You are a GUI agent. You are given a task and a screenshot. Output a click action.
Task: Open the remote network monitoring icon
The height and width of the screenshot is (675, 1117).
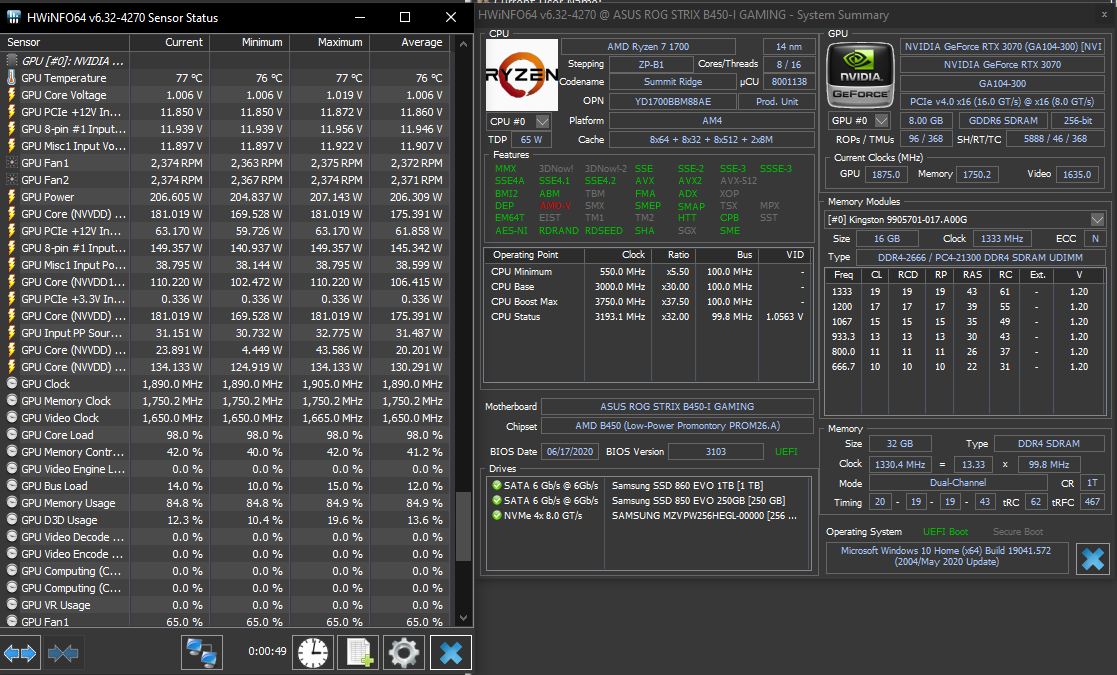(x=202, y=653)
